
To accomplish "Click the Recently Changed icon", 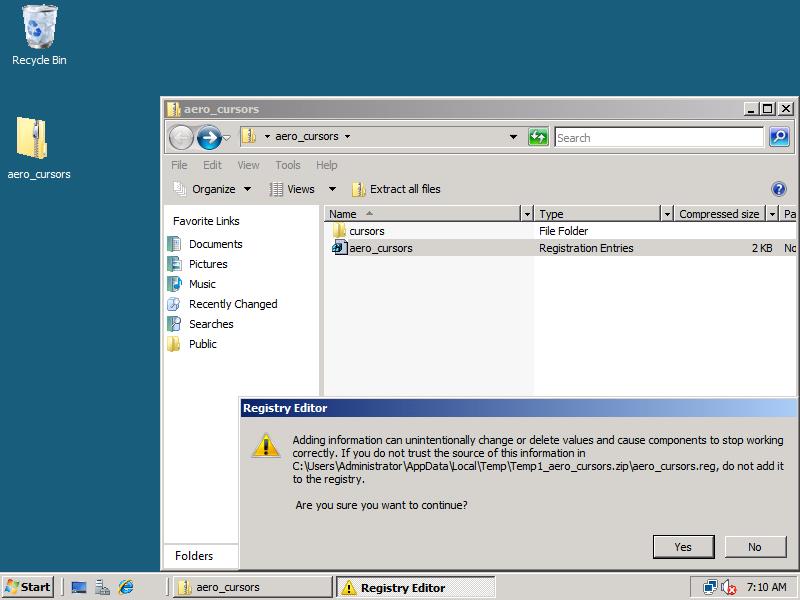I will click(174, 304).
